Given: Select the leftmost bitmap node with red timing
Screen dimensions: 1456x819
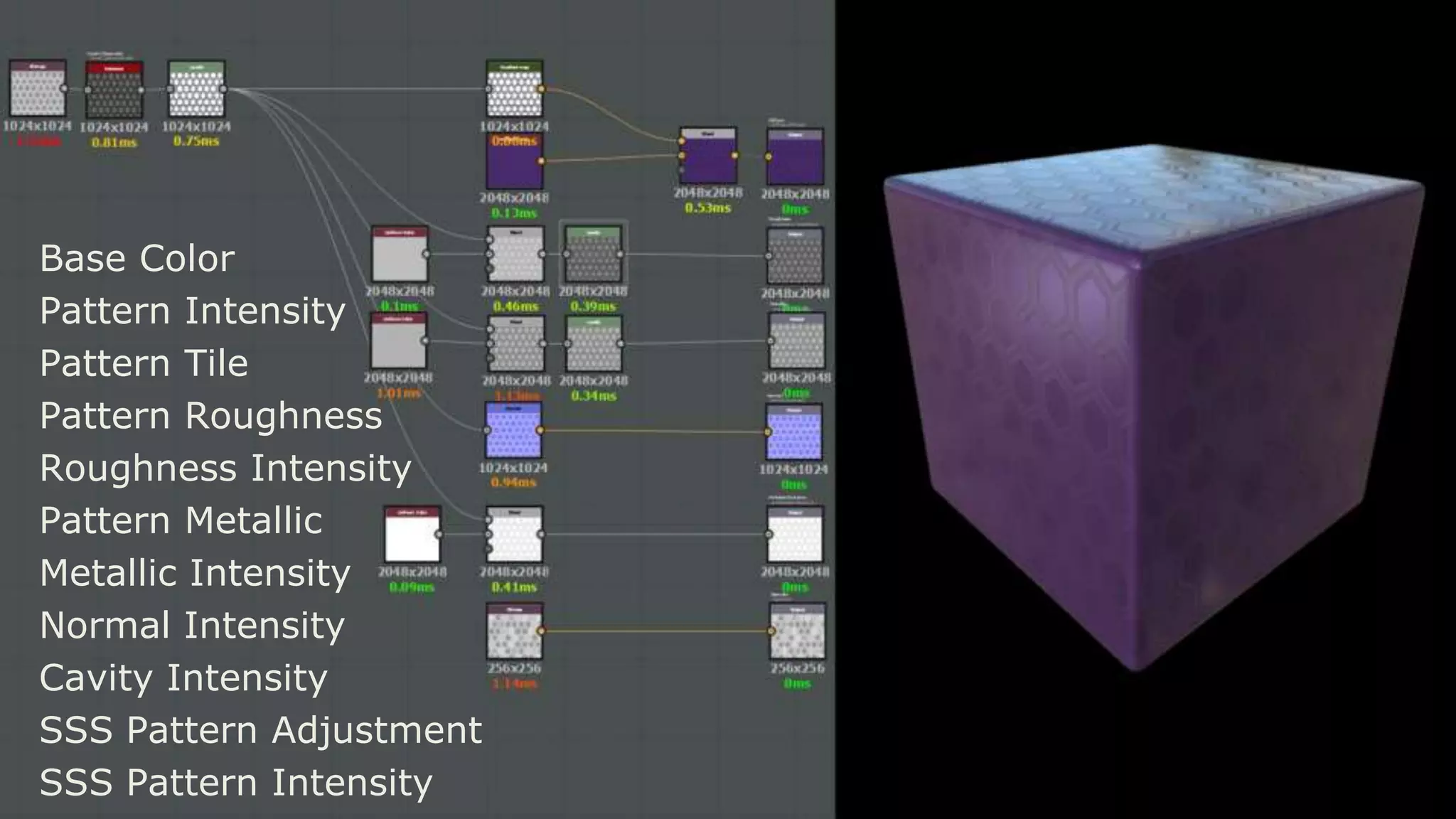Looking at the screenshot, I should pos(38,90).
